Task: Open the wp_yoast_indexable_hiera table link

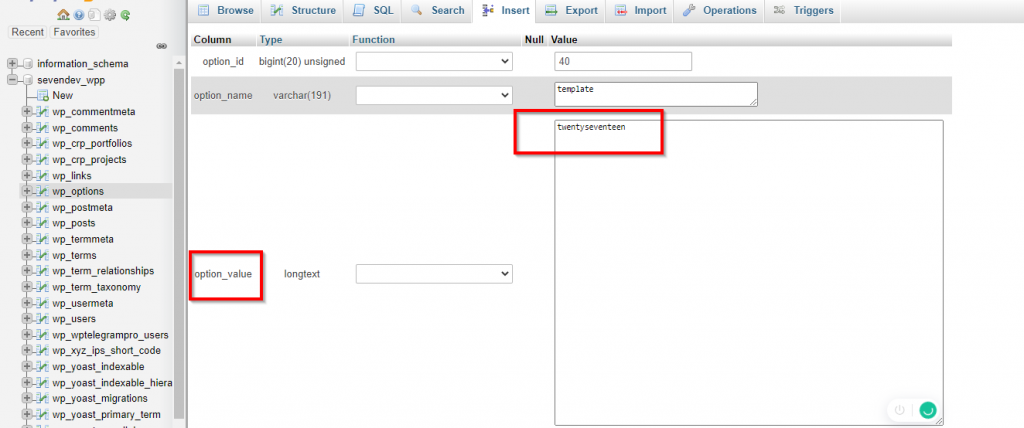Action: click(112, 383)
